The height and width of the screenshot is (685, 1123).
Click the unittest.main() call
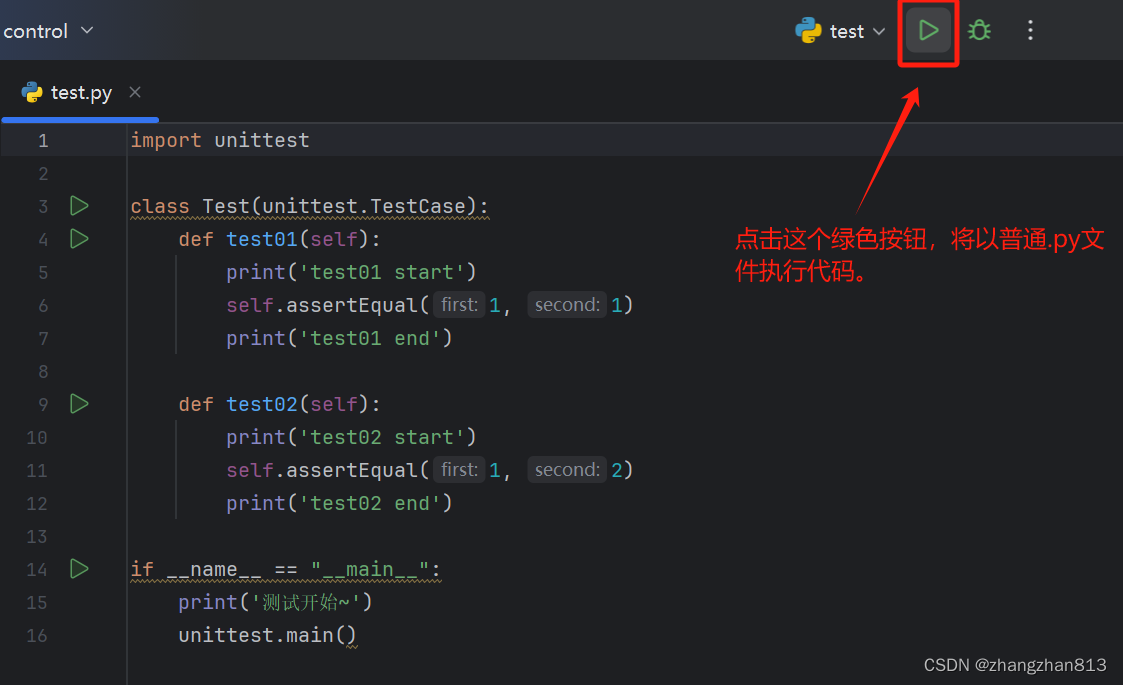(x=267, y=636)
